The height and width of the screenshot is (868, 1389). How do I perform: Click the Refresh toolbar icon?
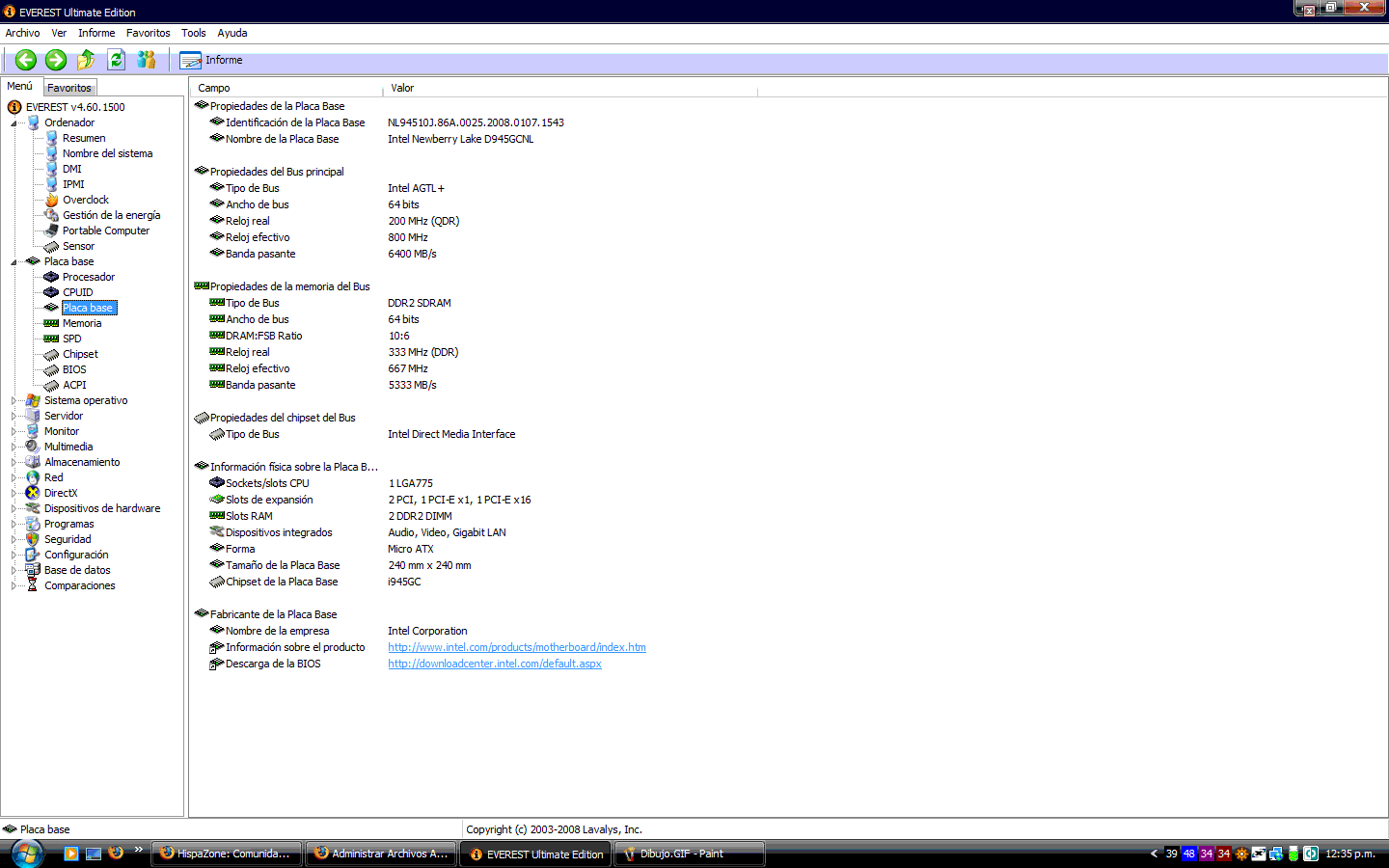[x=116, y=60]
